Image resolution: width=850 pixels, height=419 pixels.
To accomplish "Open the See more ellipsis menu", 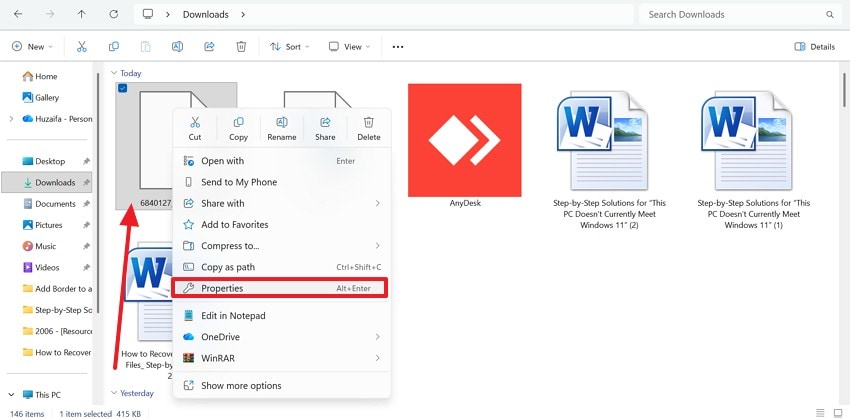I will [398, 47].
